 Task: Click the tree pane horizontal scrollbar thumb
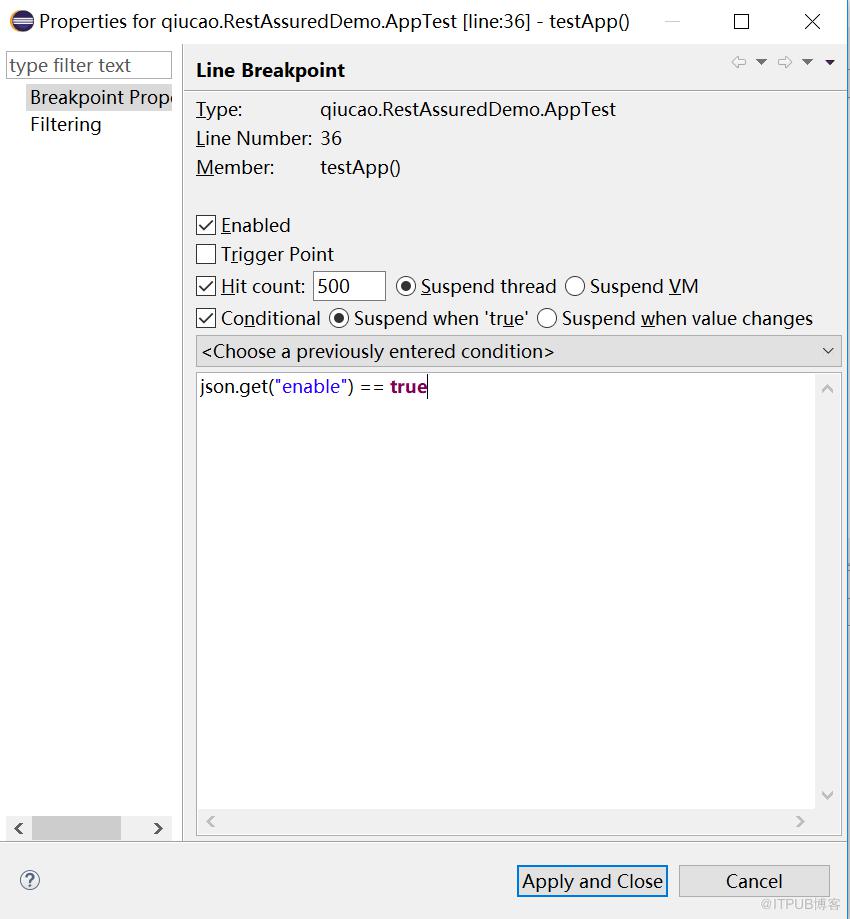76,828
